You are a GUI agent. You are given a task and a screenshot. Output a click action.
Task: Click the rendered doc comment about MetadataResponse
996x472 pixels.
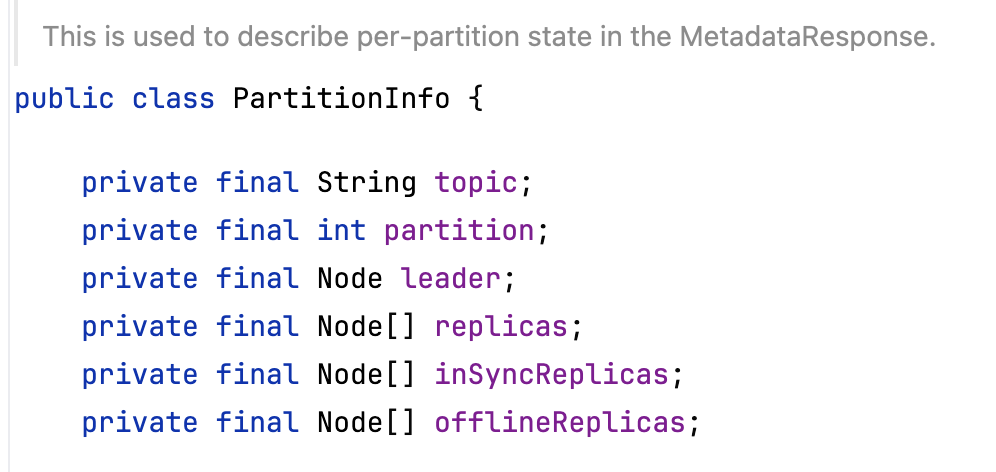489,38
